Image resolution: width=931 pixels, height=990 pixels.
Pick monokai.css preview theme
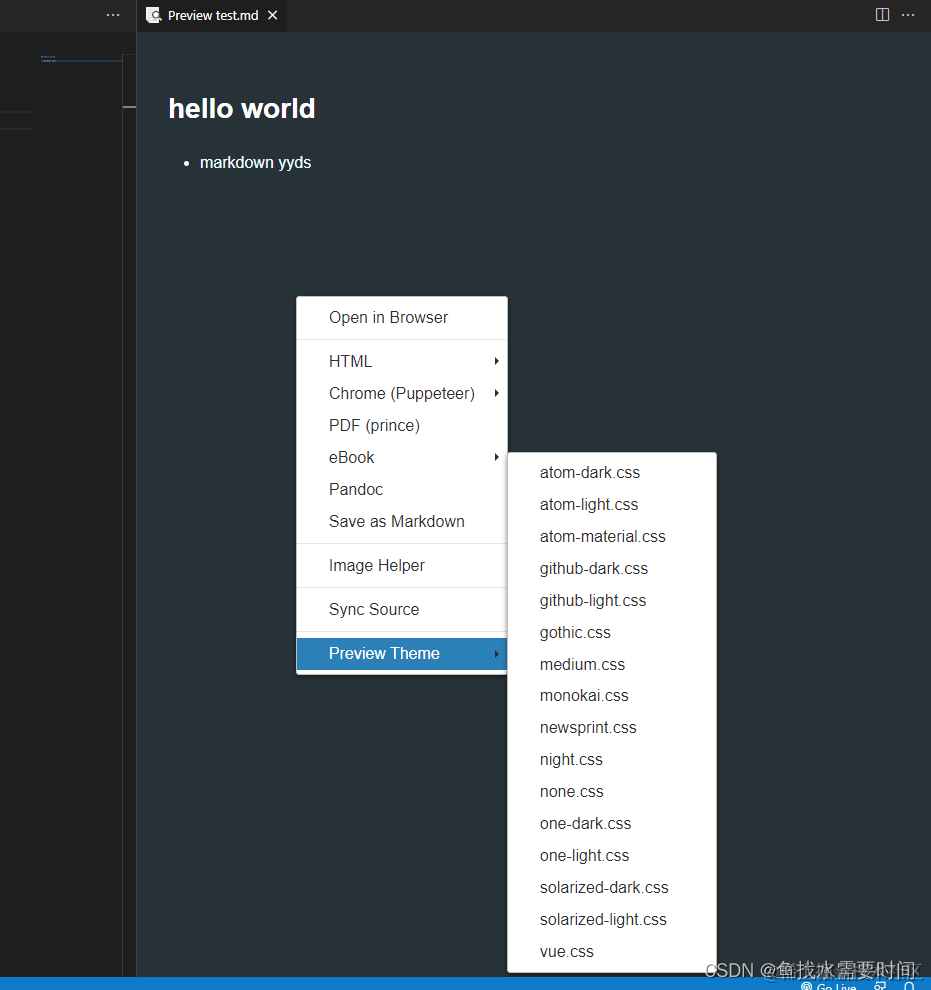(x=612, y=696)
